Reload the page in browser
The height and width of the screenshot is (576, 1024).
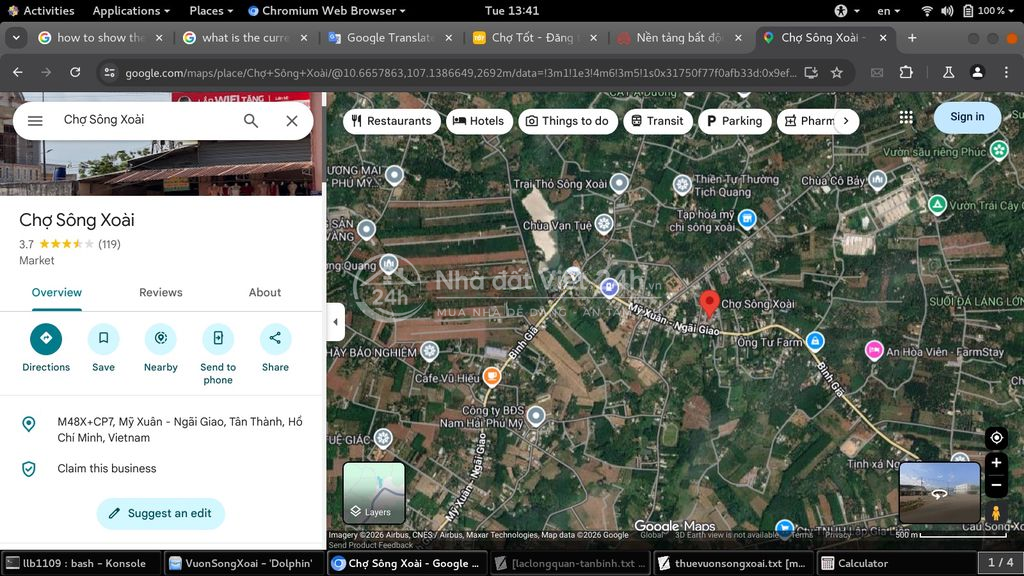pos(75,72)
